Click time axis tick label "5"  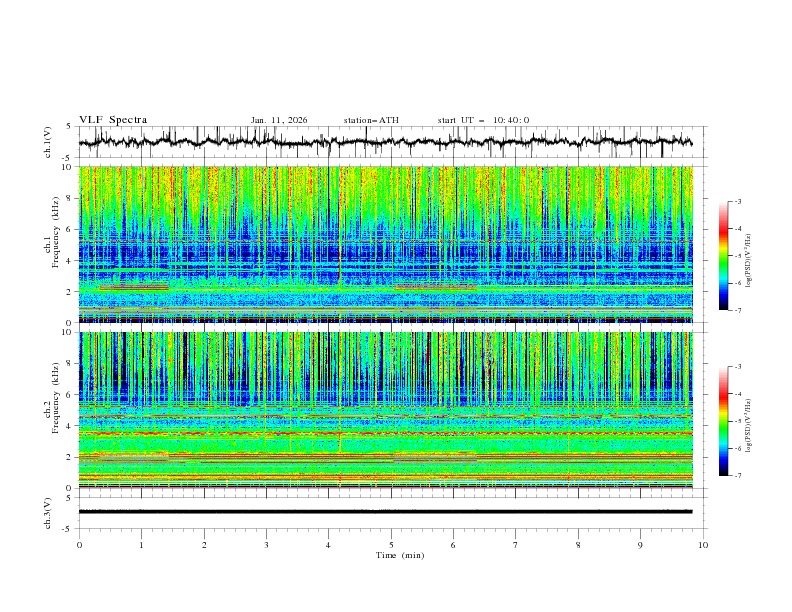coord(391,545)
